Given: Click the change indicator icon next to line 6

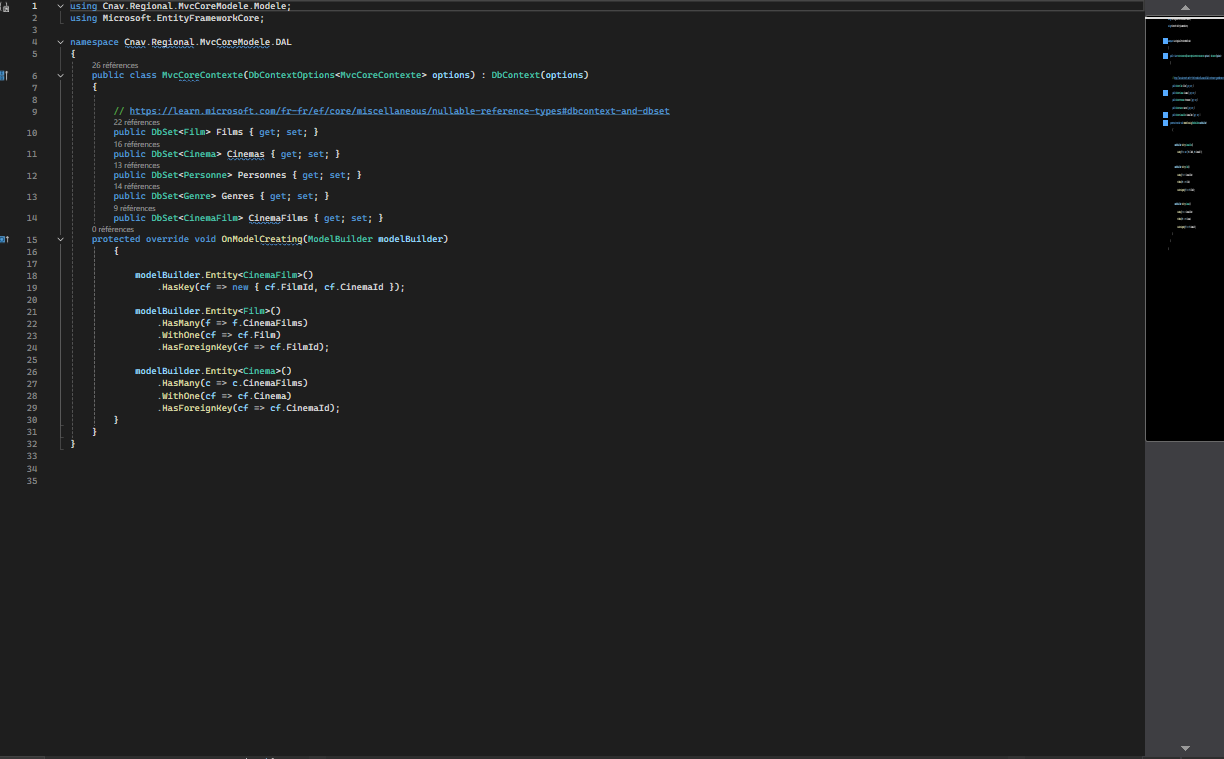Looking at the screenshot, I should coord(3,74).
